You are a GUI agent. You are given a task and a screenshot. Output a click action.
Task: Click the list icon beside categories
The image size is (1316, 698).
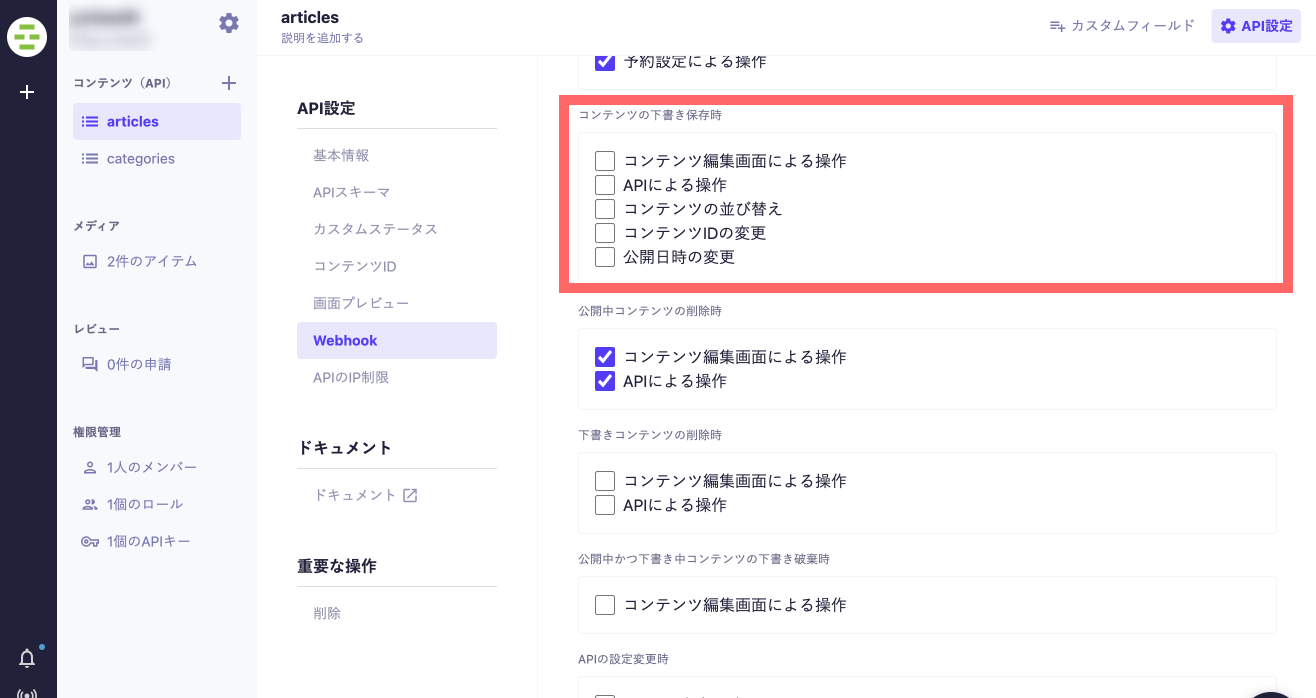pos(90,159)
